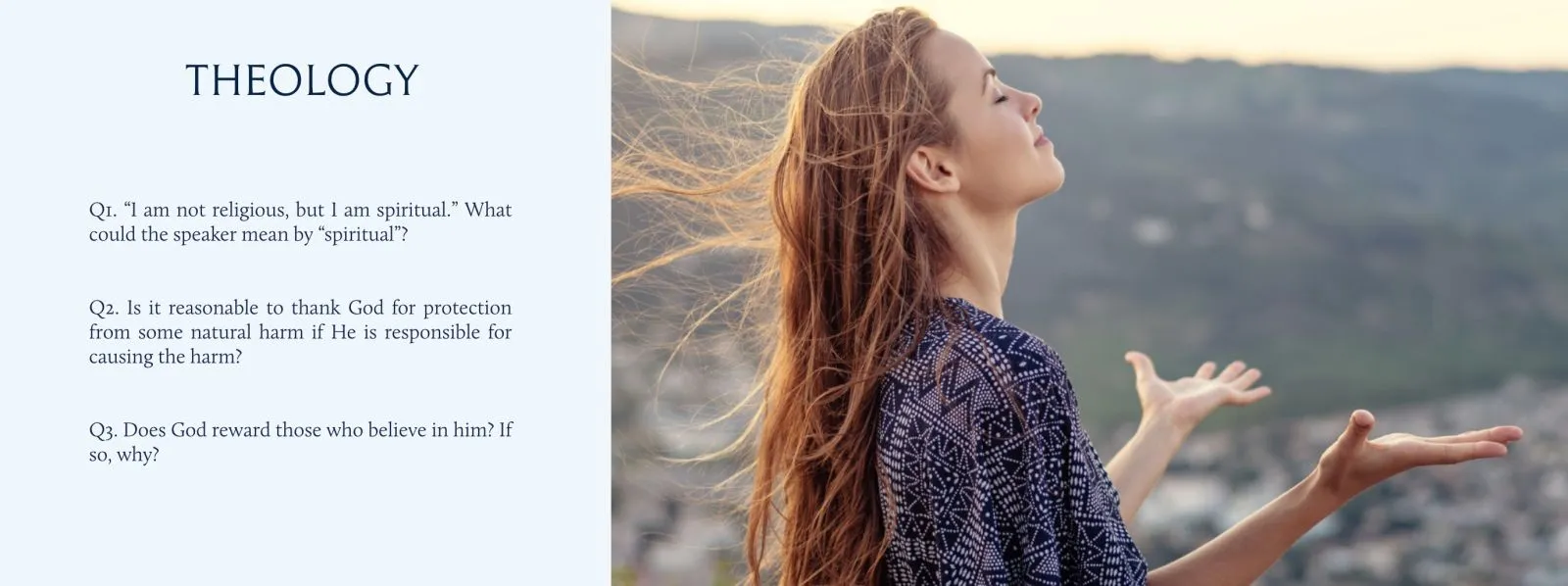This screenshot has width=1568, height=586.
Task: Select the Q1 question about being spiritual
Action: click(300, 222)
